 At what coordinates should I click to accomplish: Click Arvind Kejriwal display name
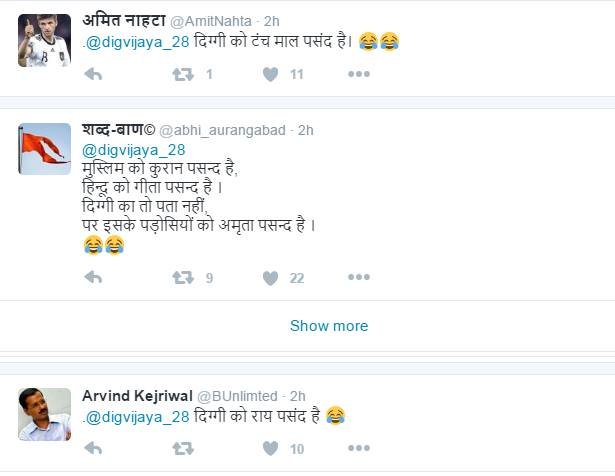tap(137, 396)
